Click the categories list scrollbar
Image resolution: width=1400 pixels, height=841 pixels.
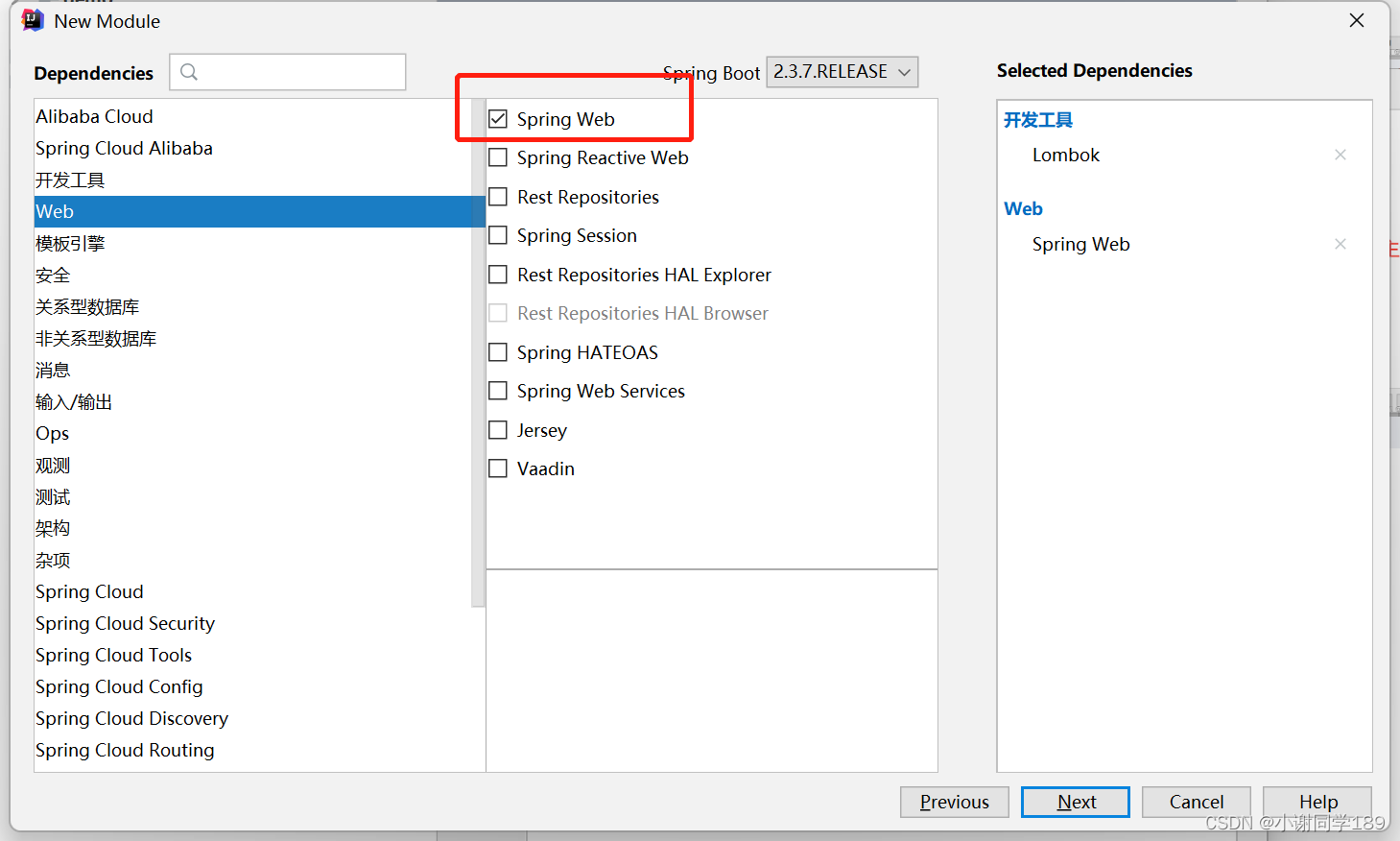click(x=478, y=353)
